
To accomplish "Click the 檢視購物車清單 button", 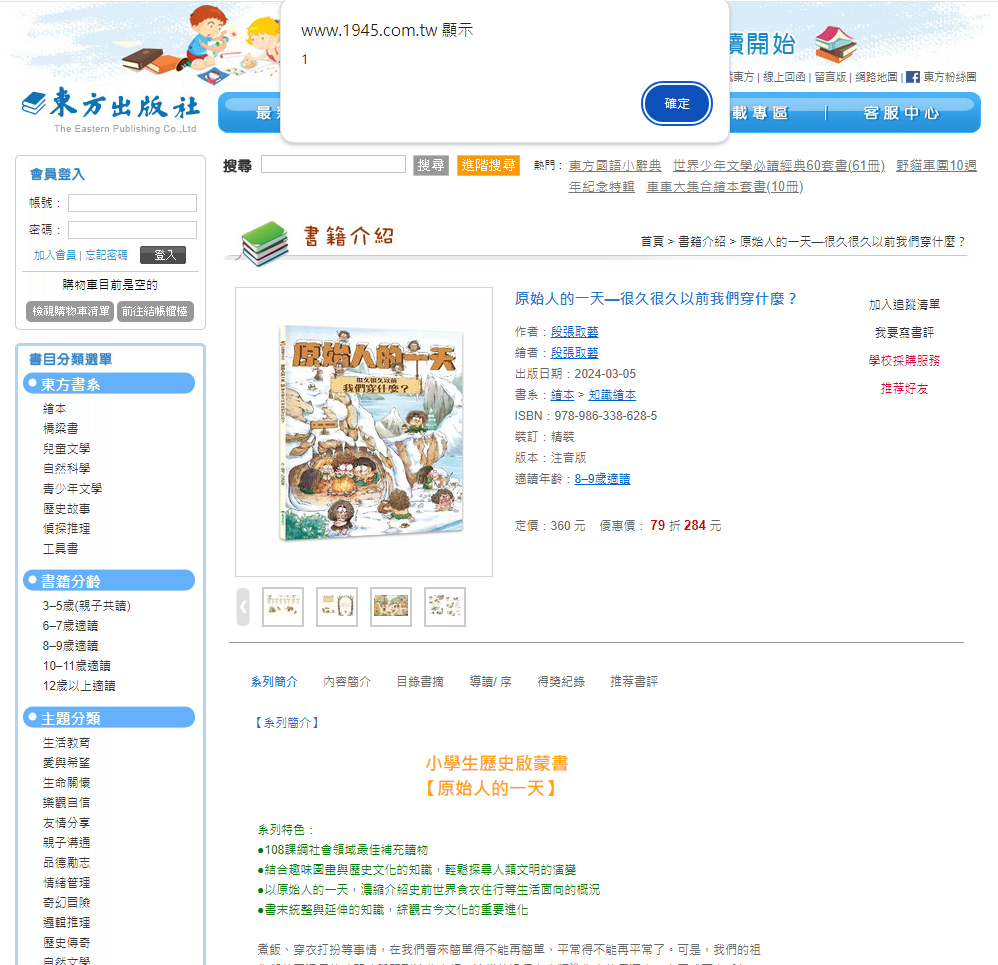I will tap(71, 311).
